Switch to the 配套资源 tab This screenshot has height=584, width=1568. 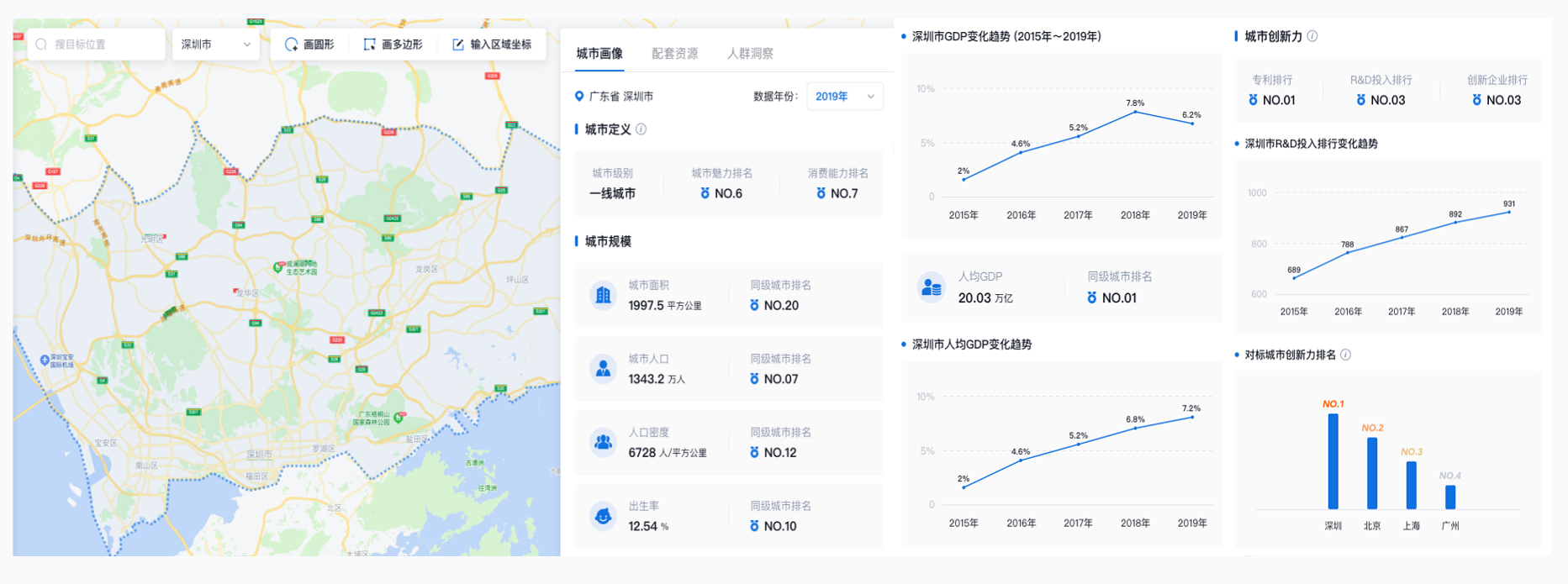[x=674, y=54]
